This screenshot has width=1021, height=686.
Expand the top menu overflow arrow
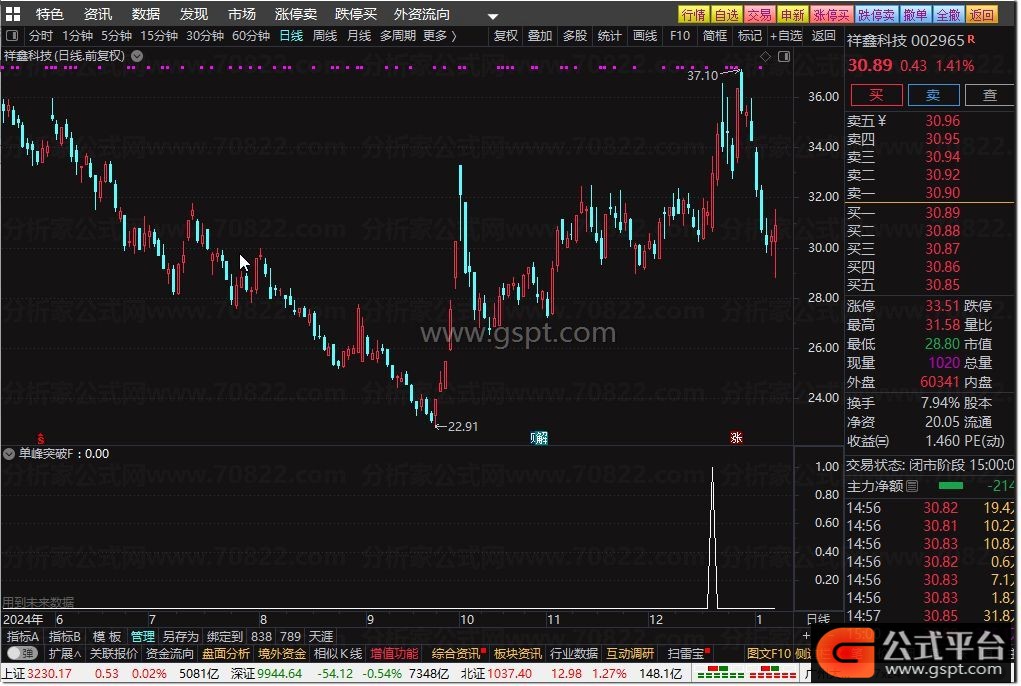click(493, 16)
